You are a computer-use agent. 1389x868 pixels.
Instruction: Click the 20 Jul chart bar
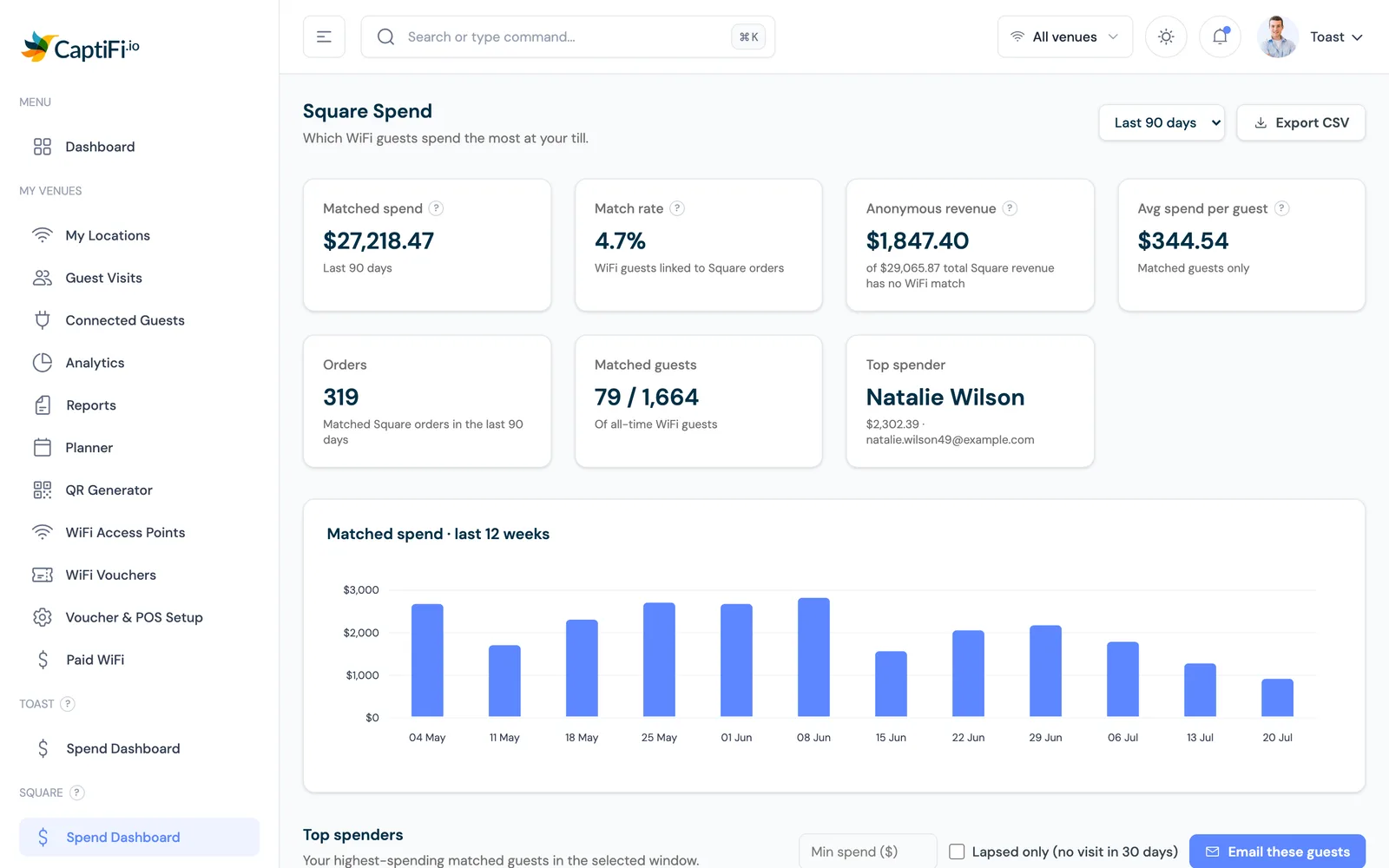(1277, 698)
